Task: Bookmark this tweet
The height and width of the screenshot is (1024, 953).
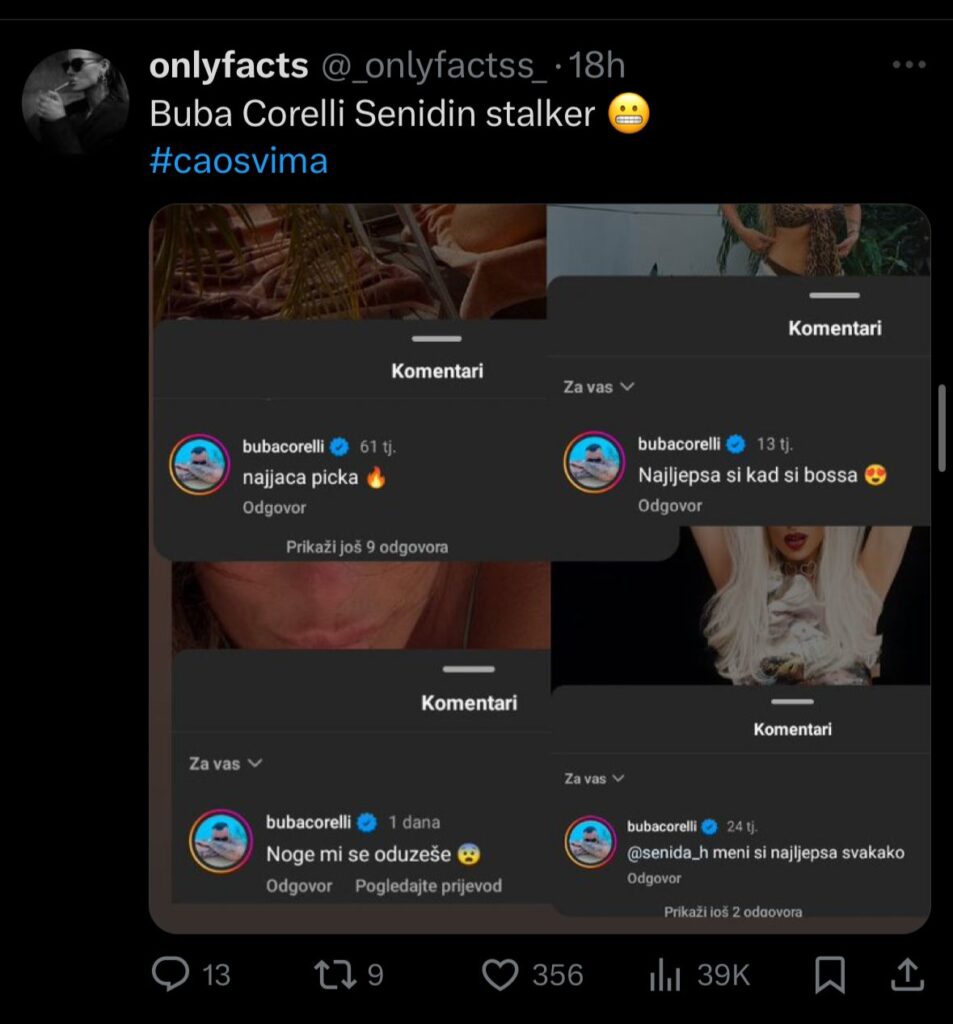Action: pos(830,974)
